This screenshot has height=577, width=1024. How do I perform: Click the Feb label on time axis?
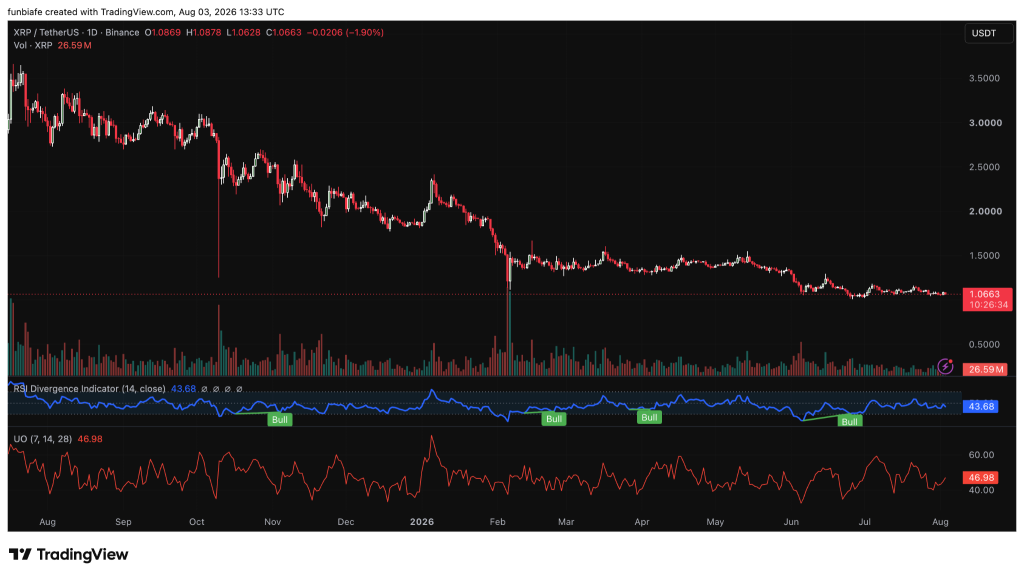point(498,522)
